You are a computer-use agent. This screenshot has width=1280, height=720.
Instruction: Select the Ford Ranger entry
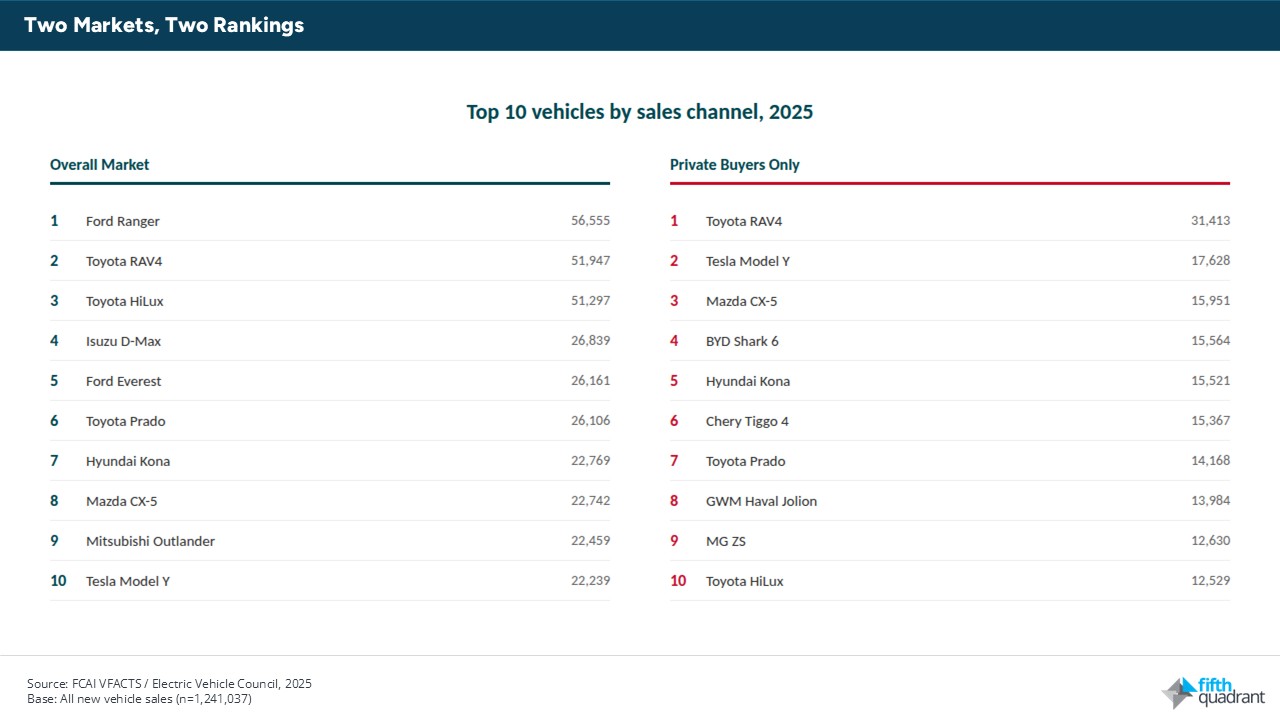pos(122,221)
